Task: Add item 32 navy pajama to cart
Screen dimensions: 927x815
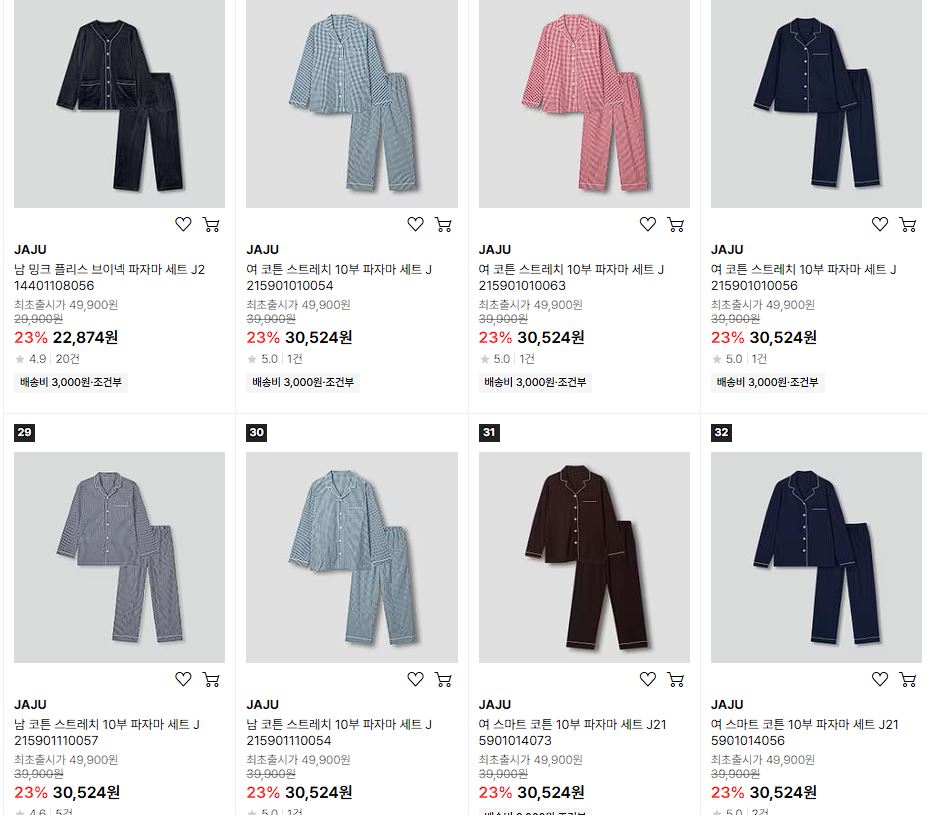Action: pos(908,680)
